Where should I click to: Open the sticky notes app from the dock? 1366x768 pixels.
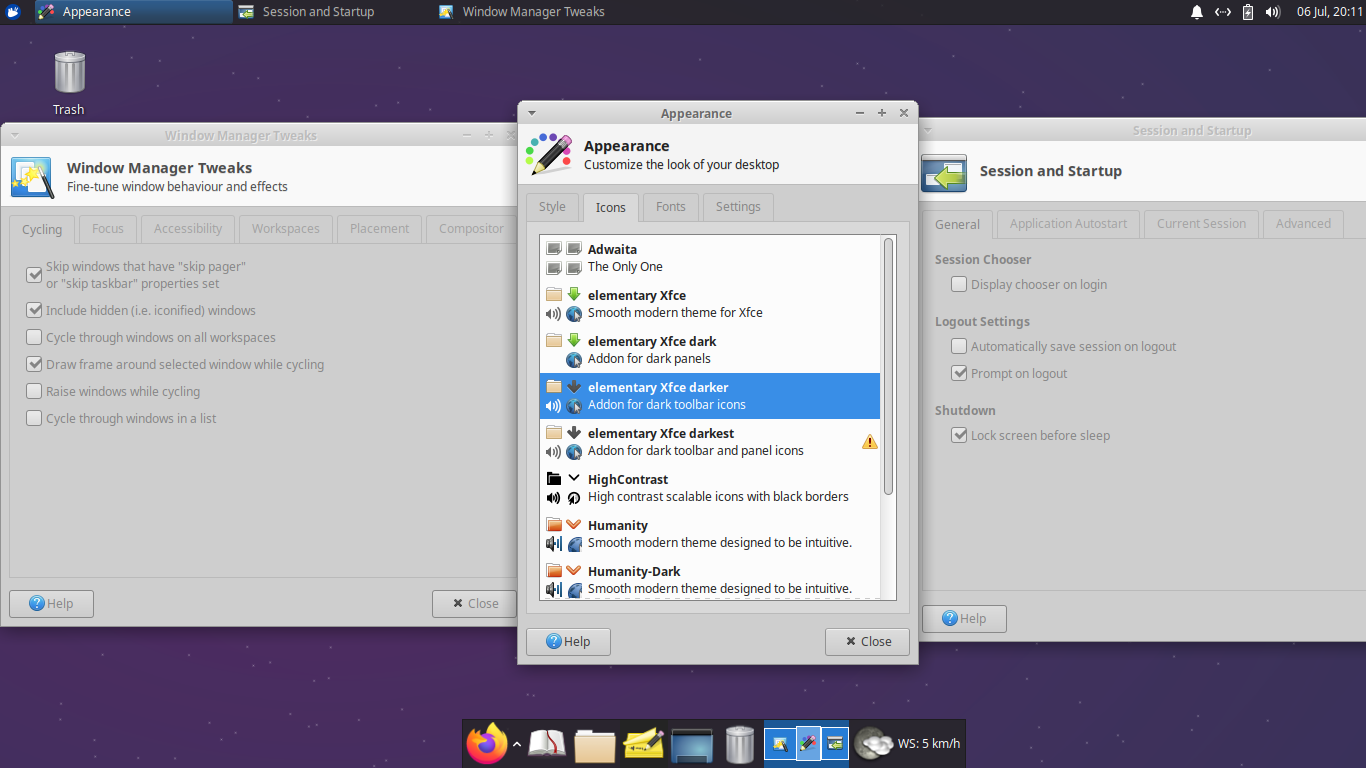click(x=643, y=743)
